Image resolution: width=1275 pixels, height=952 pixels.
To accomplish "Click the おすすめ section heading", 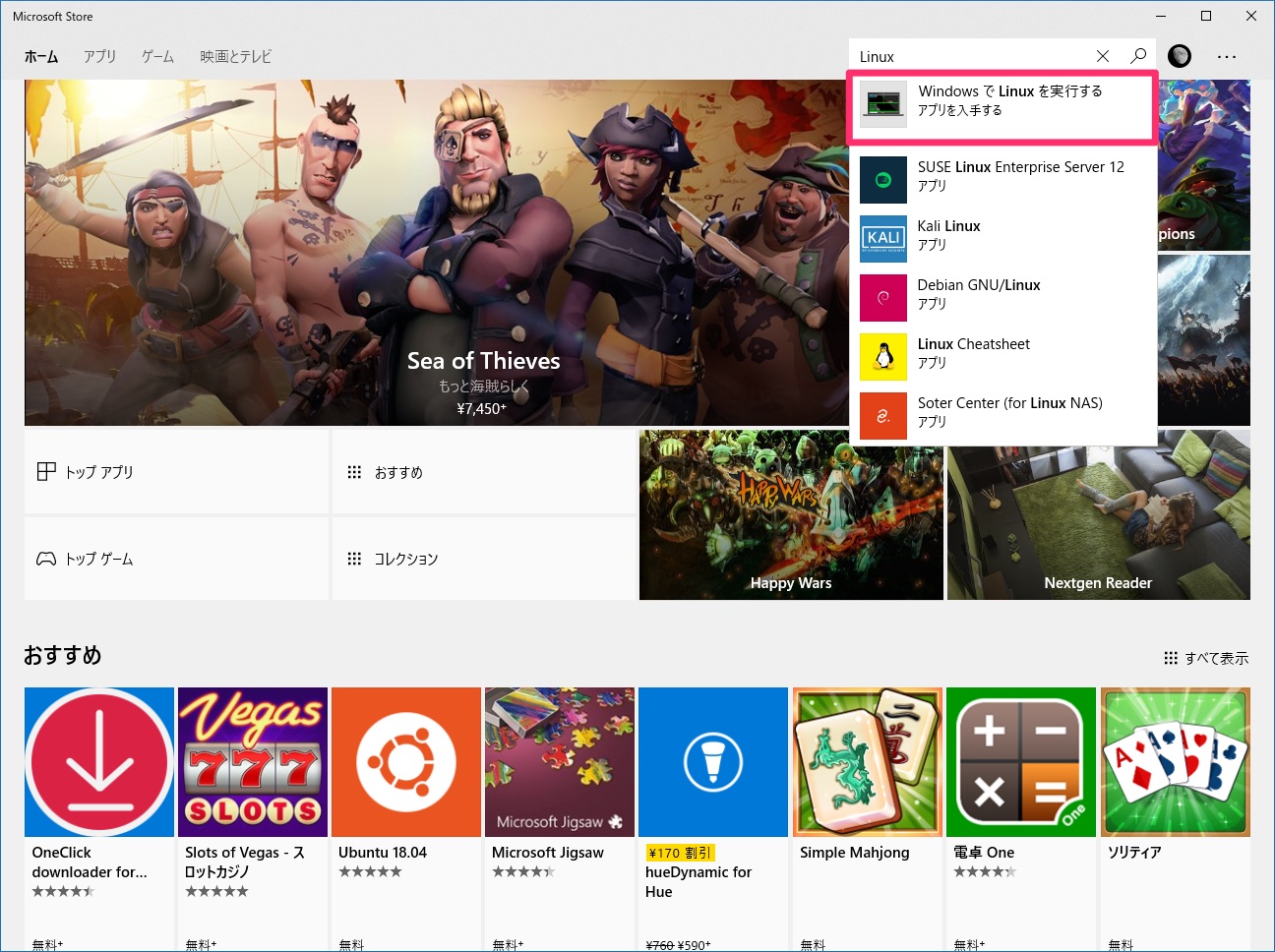I will (63, 655).
